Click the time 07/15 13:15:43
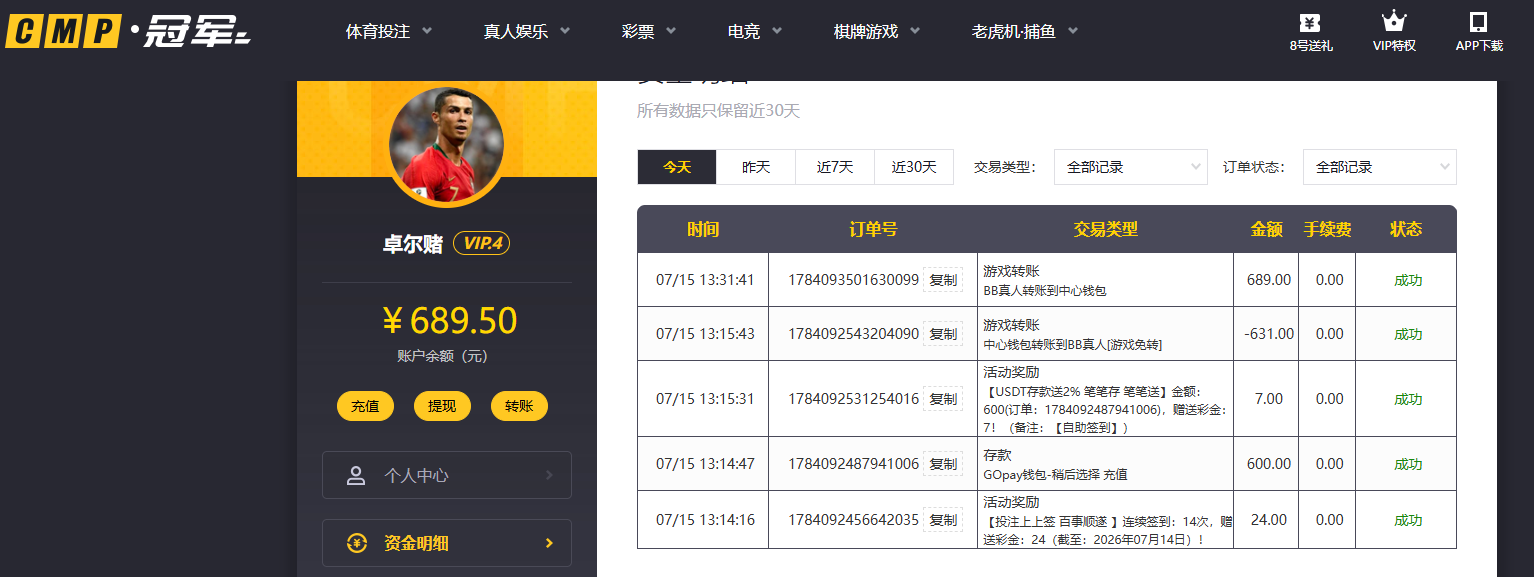This screenshot has width=1534, height=577. pos(705,334)
